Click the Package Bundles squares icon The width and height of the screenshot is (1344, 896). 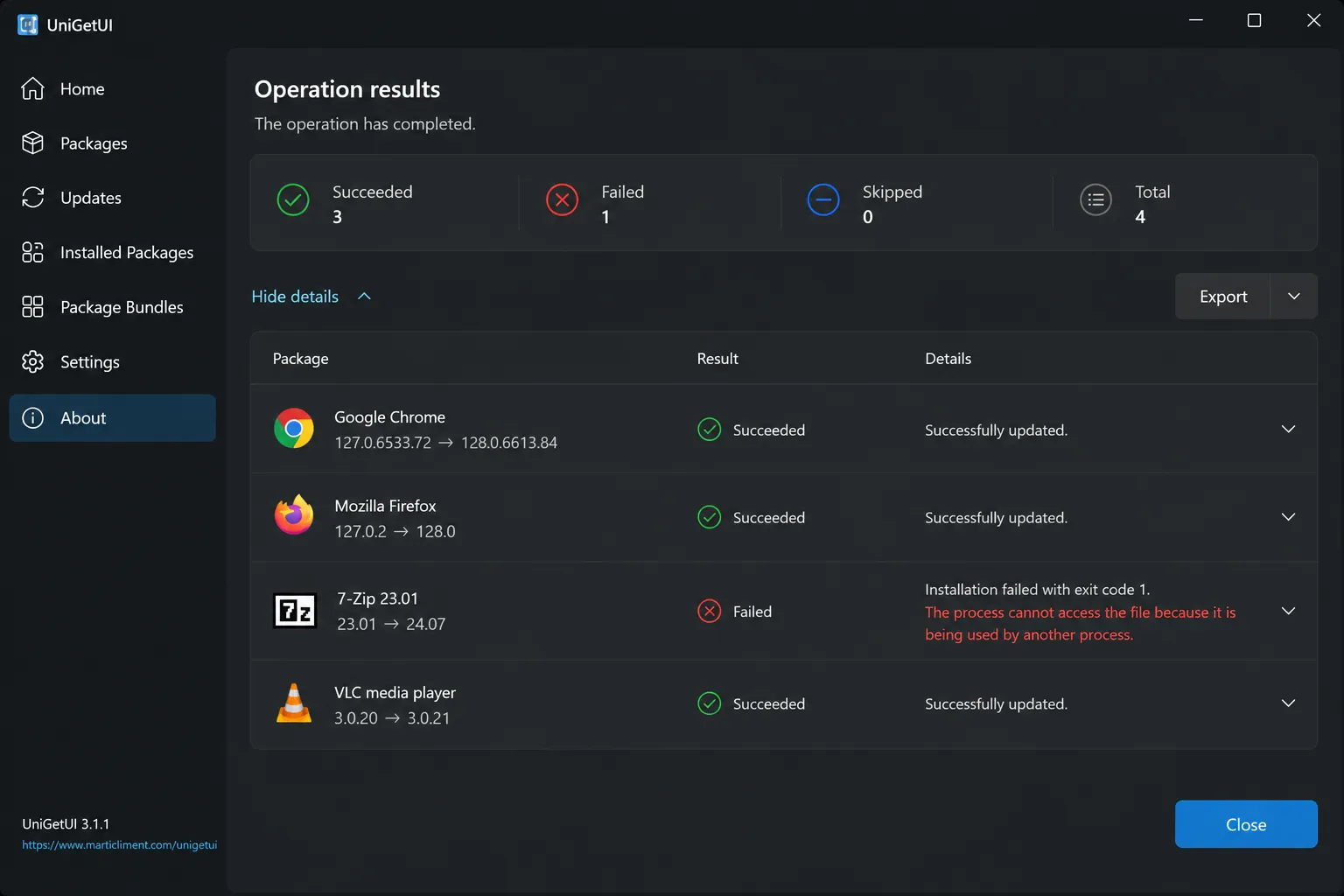[x=32, y=306]
